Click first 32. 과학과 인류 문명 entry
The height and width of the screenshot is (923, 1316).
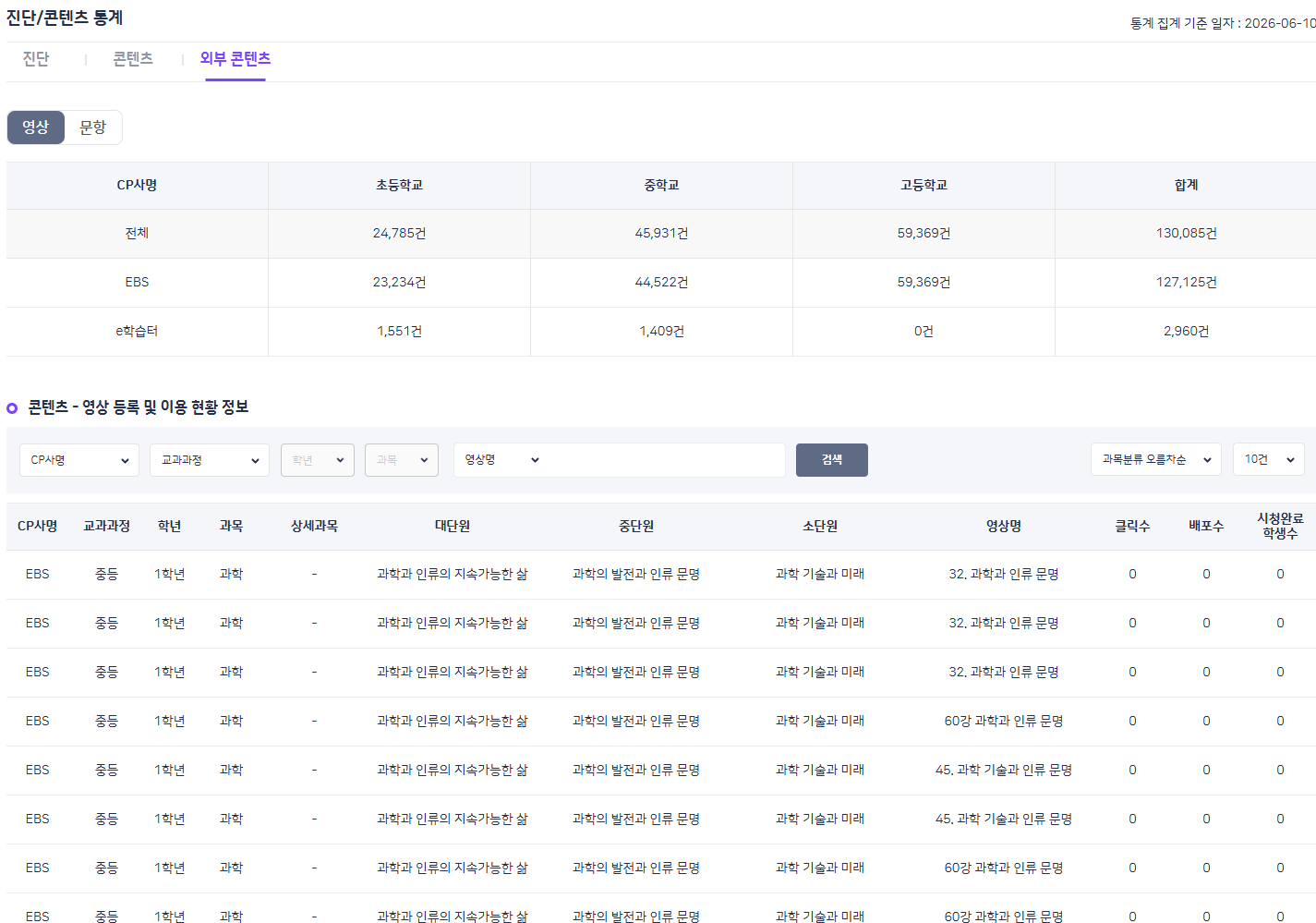coord(1004,575)
